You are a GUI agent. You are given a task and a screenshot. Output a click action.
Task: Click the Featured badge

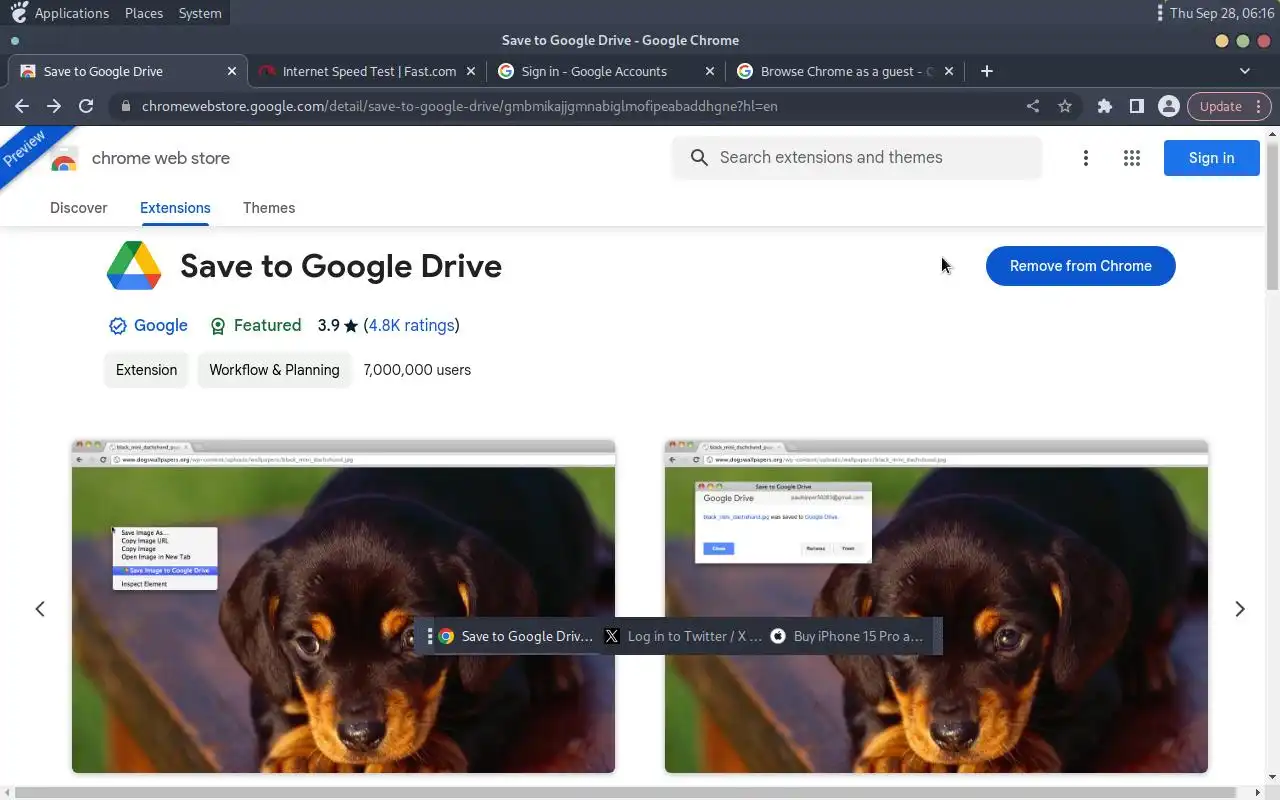pos(255,325)
